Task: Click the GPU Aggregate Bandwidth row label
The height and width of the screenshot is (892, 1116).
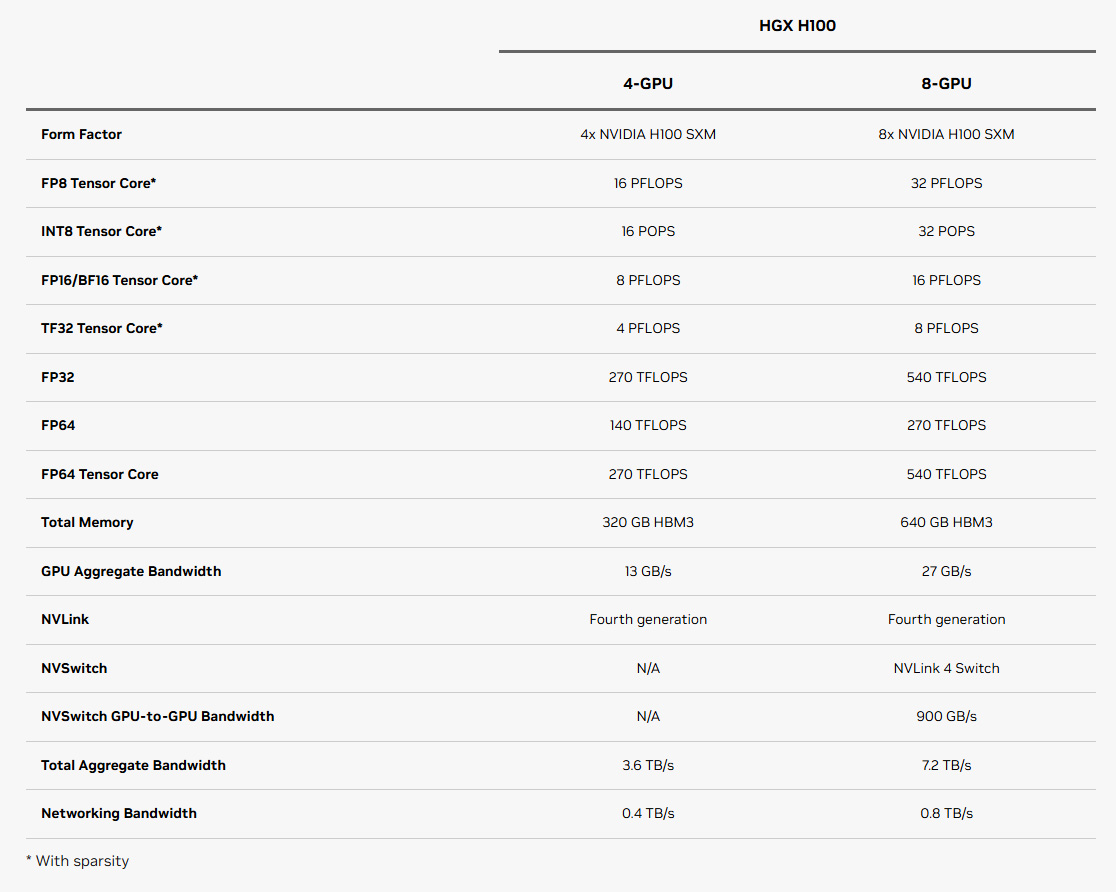Action: click(131, 572)
